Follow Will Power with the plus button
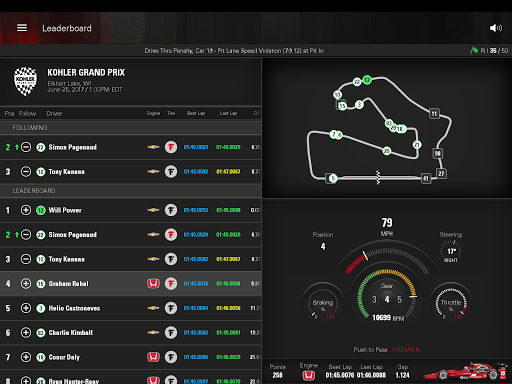The width and height of the screenshot is (512, 384). [x=26, y=210]
